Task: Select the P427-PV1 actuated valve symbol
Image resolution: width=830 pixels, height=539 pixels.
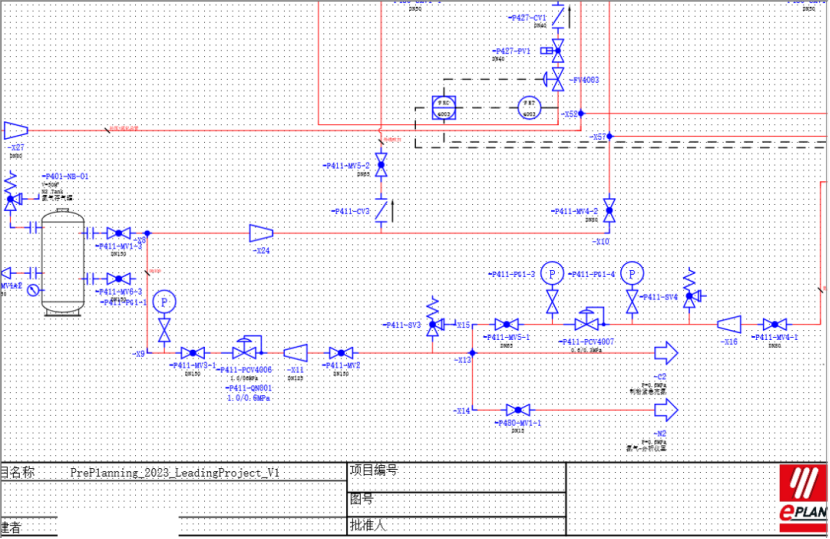Action: click(x=554, y=51)
